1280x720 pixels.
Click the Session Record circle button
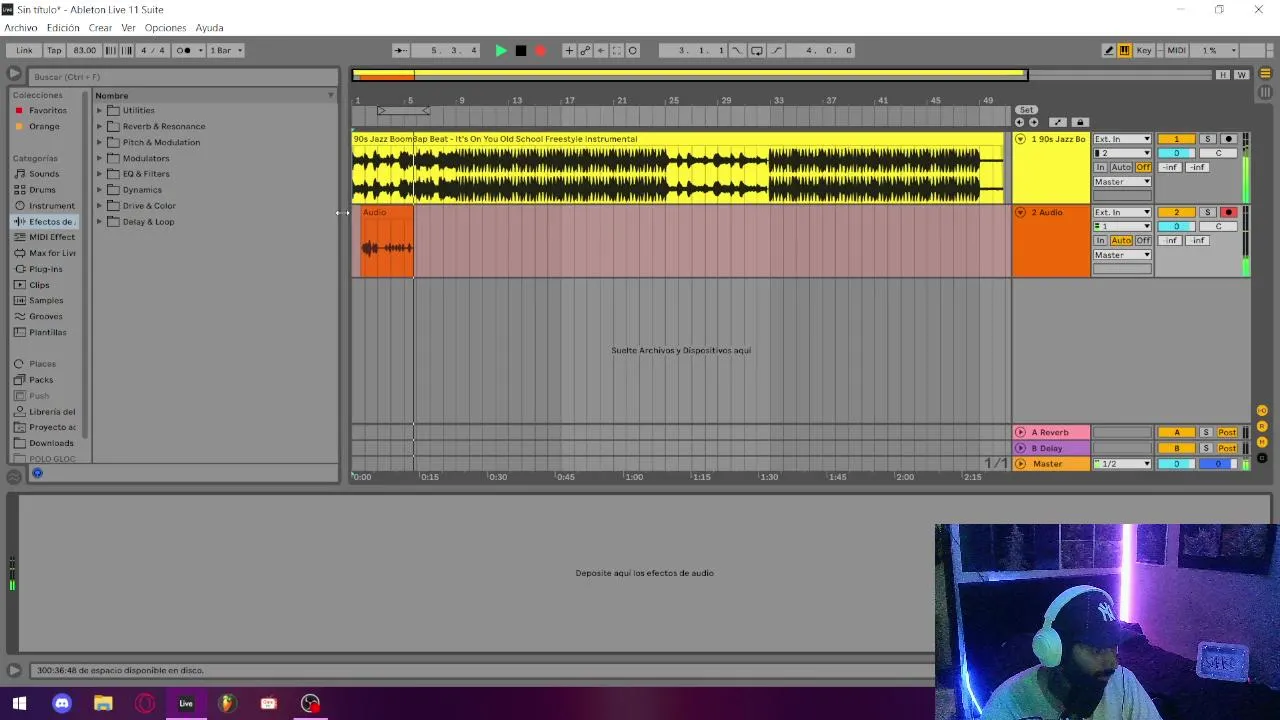633,50
